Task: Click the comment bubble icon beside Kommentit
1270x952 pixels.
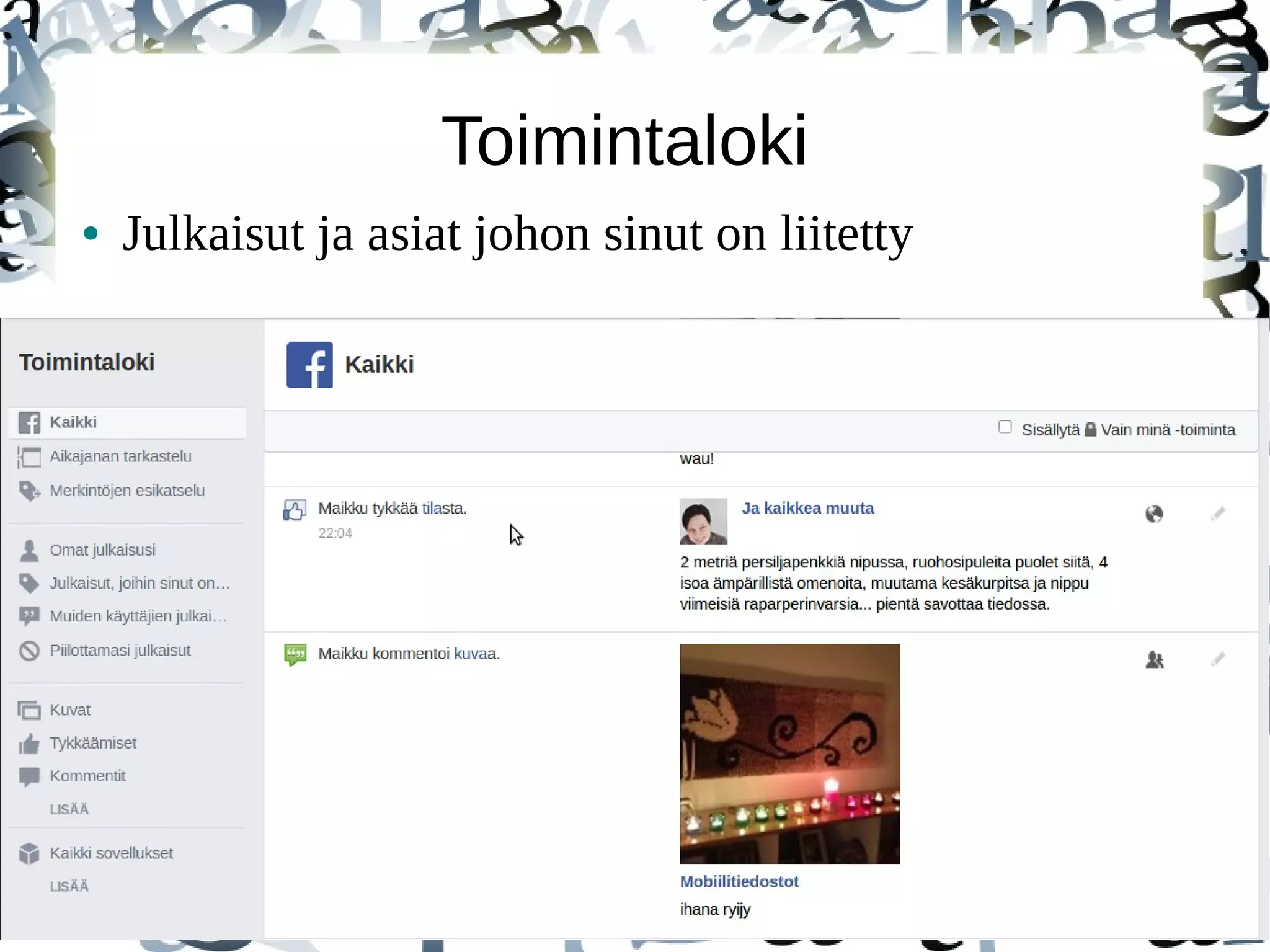Action: [29, 777]
